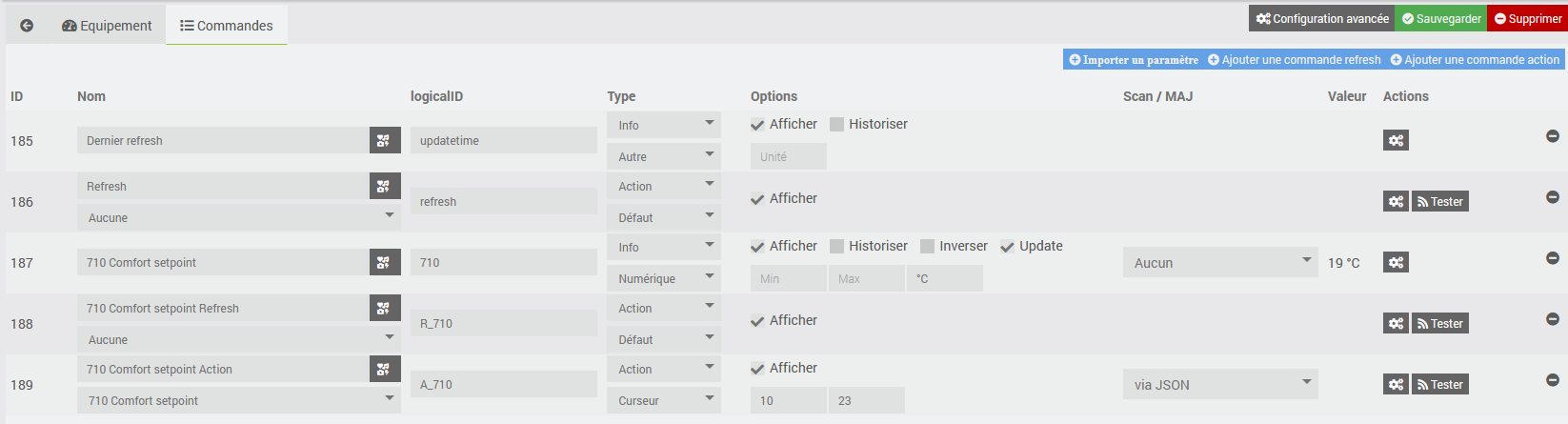This screenshot has width=1568, height=424.
Task: Select the Commandes tab
Action: click(227, 26)
